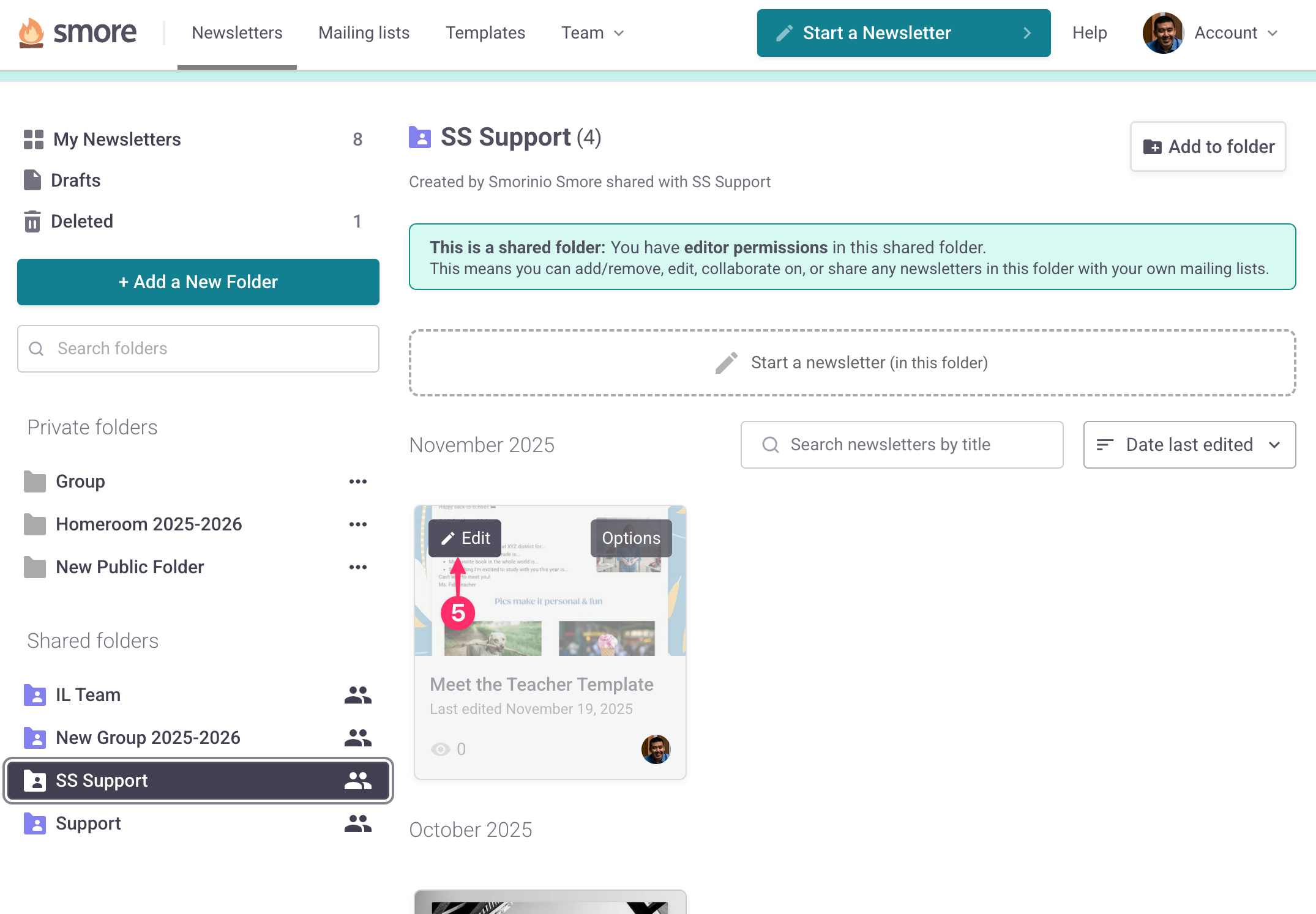
Task: Expand the Team dropdown menu
Action: point(593,33)
